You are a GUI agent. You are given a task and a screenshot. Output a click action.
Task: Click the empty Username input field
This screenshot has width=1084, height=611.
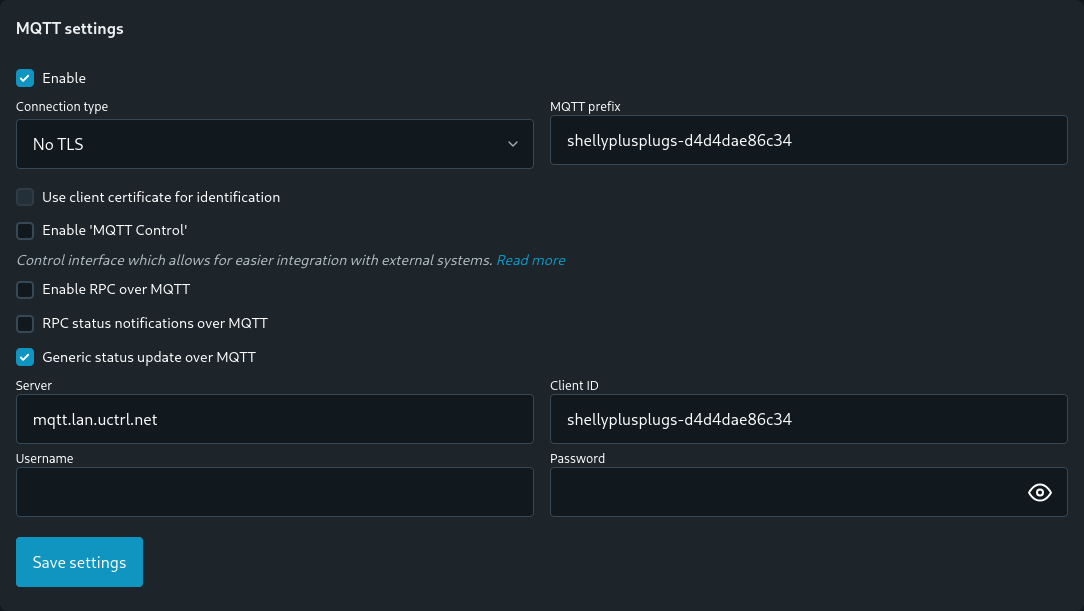(x=274, y=492)
